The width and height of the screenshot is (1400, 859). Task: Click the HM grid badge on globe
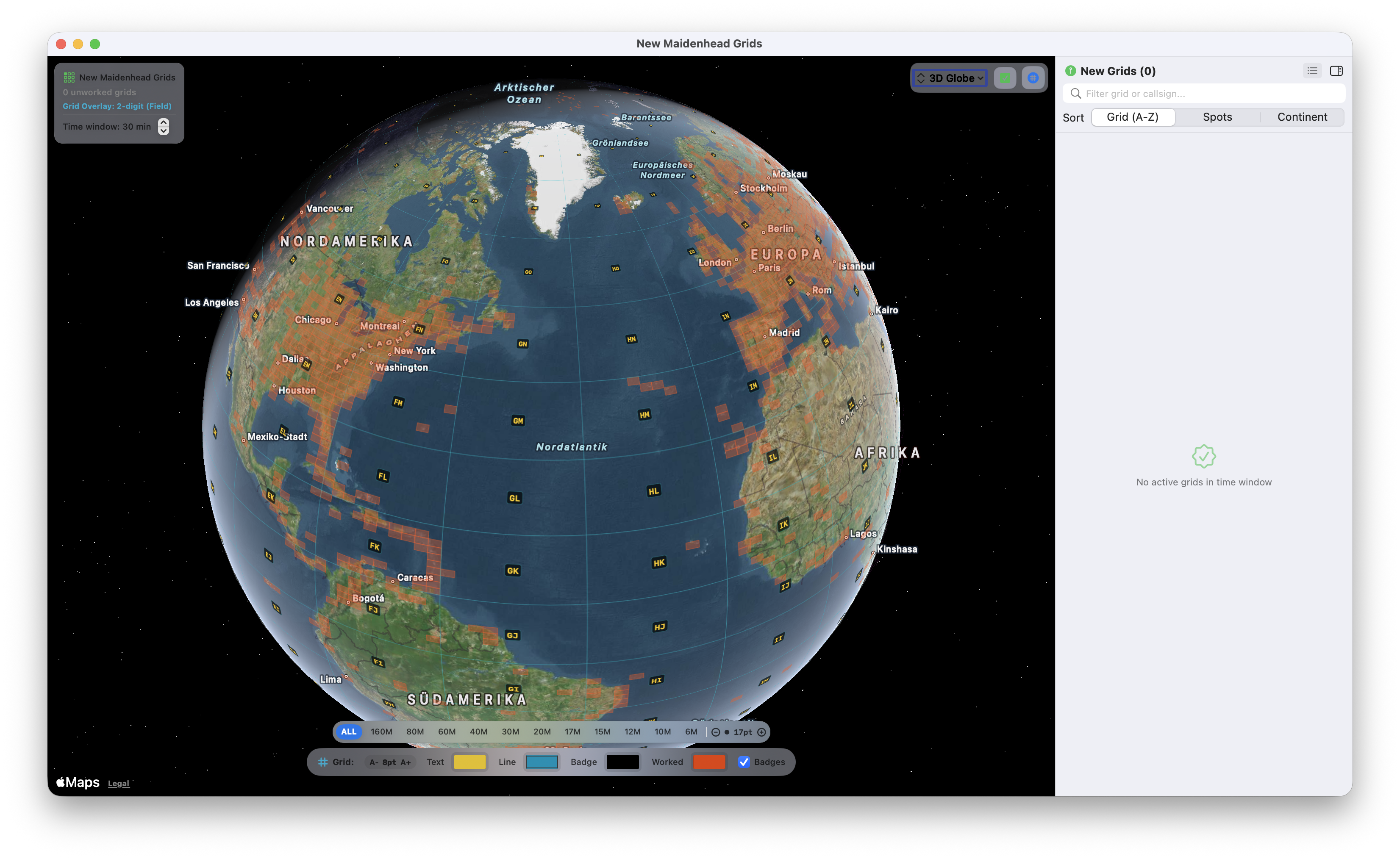tap(644, 415)
